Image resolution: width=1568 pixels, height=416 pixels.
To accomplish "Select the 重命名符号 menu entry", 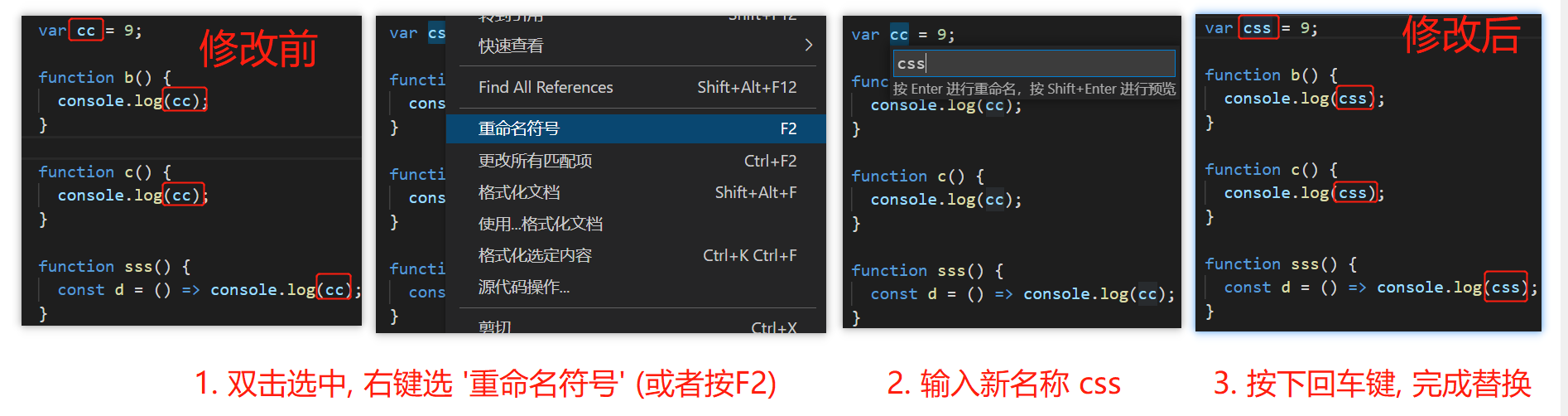I will (x=636, y=128).
